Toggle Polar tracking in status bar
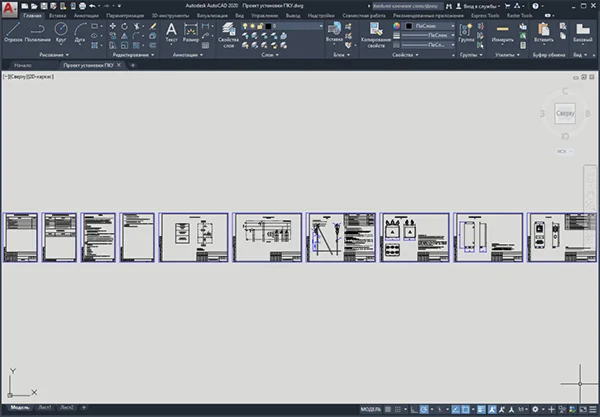 click(x=424, y=409)
